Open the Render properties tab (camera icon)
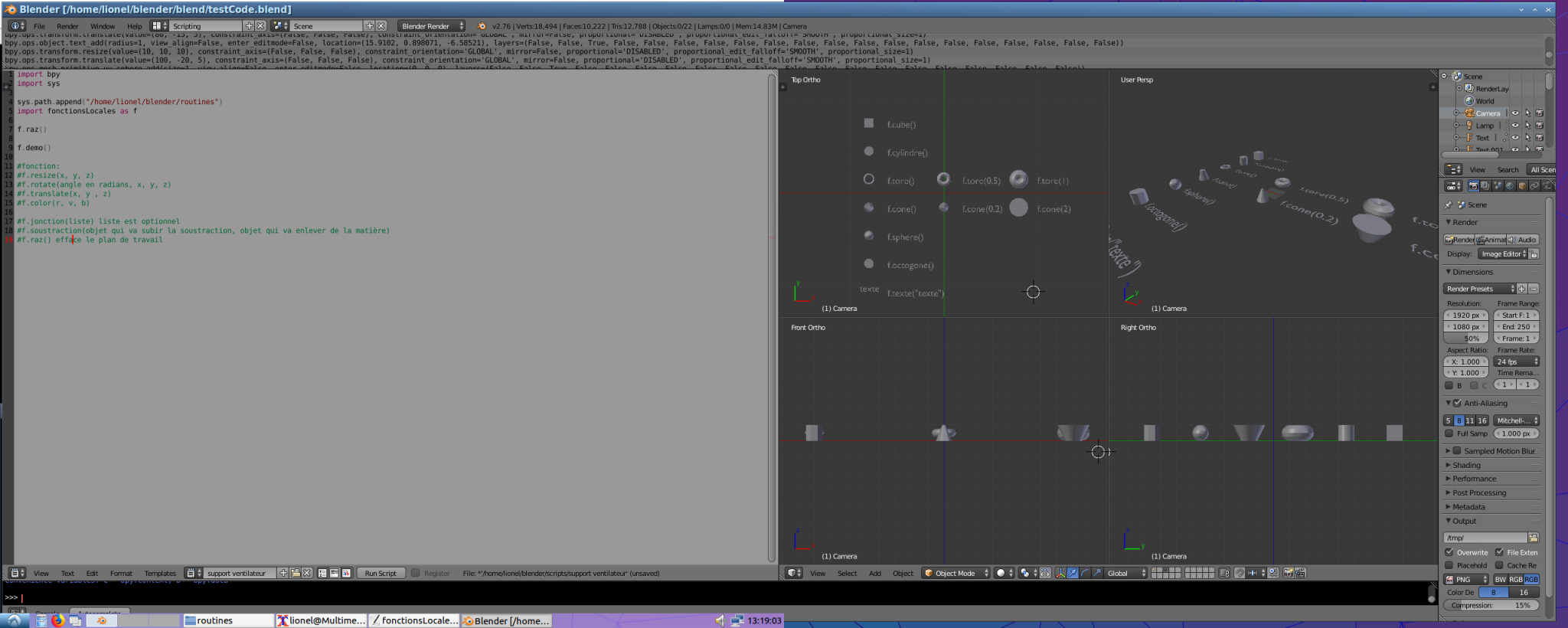The height and width of the screenshot is (628, 1568). point(1474,186)
